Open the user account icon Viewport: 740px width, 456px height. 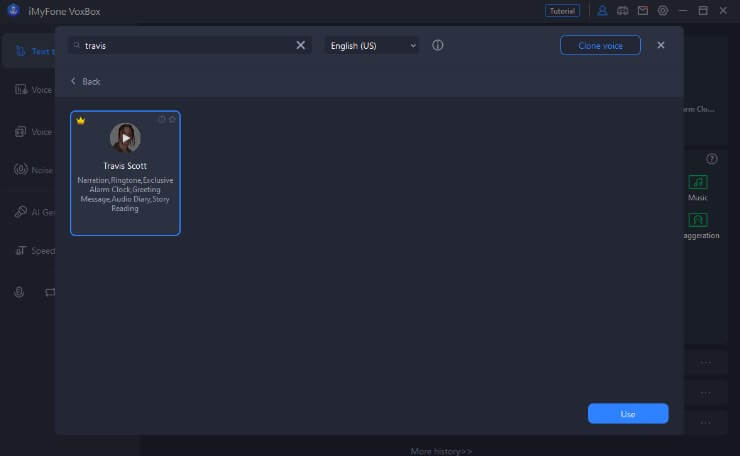pyautogui.click(x=602, y=10)
